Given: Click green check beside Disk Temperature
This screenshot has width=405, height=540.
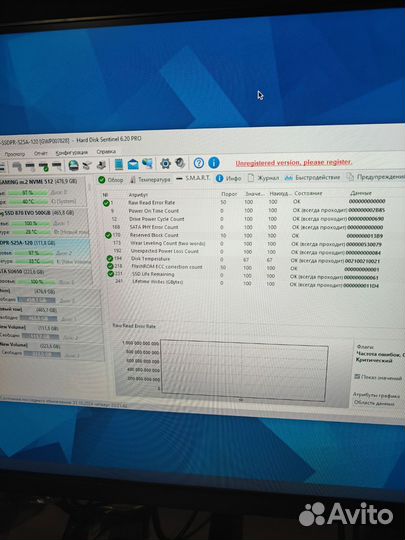Looking at the screenshot, I should 110,259.
